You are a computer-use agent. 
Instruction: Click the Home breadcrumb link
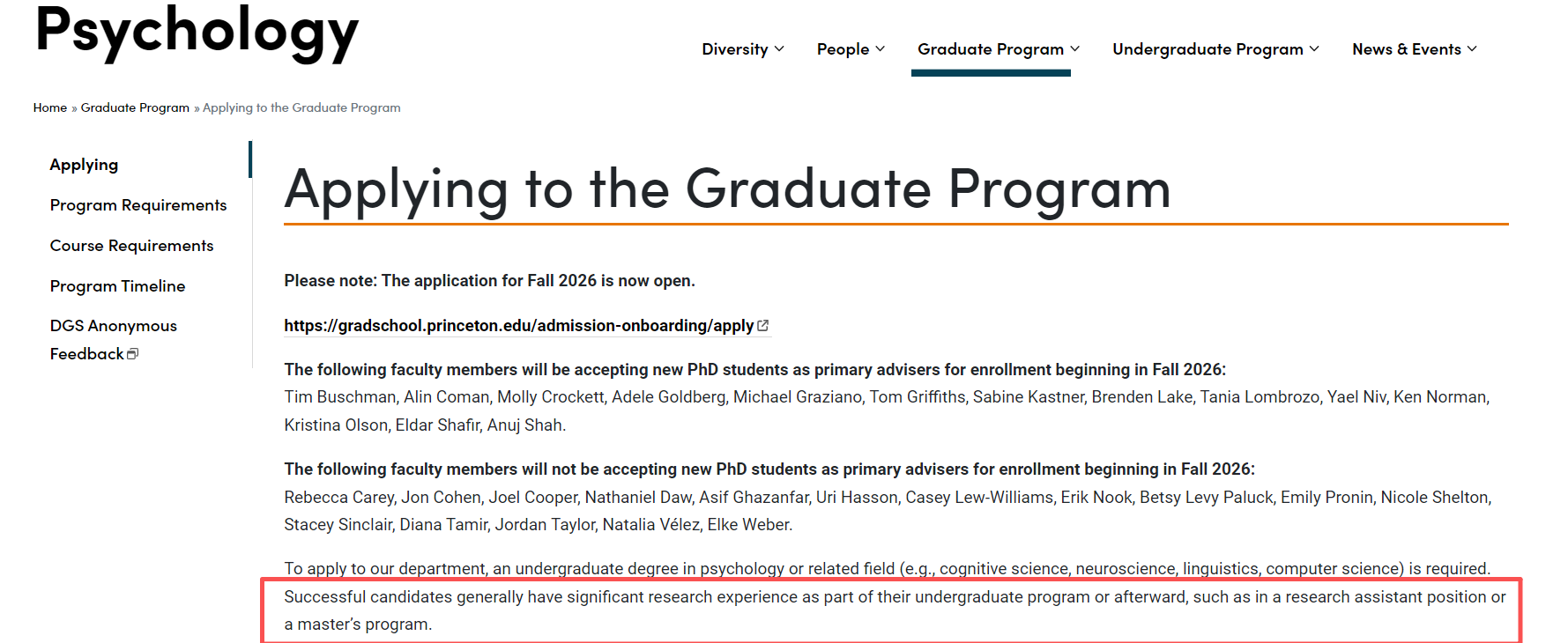coord(50,107)
